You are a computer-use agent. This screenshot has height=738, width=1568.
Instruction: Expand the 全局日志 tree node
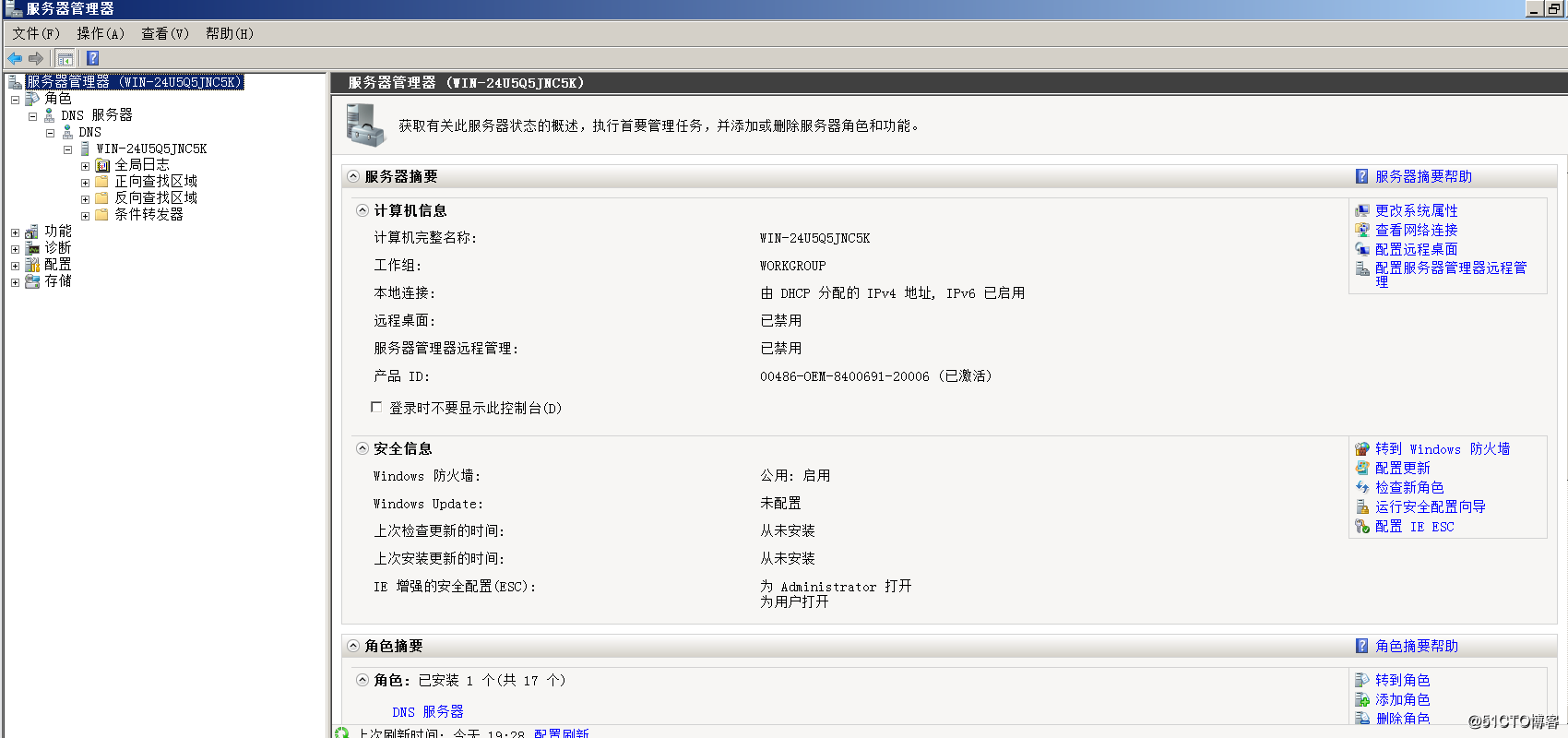point(85,166)
